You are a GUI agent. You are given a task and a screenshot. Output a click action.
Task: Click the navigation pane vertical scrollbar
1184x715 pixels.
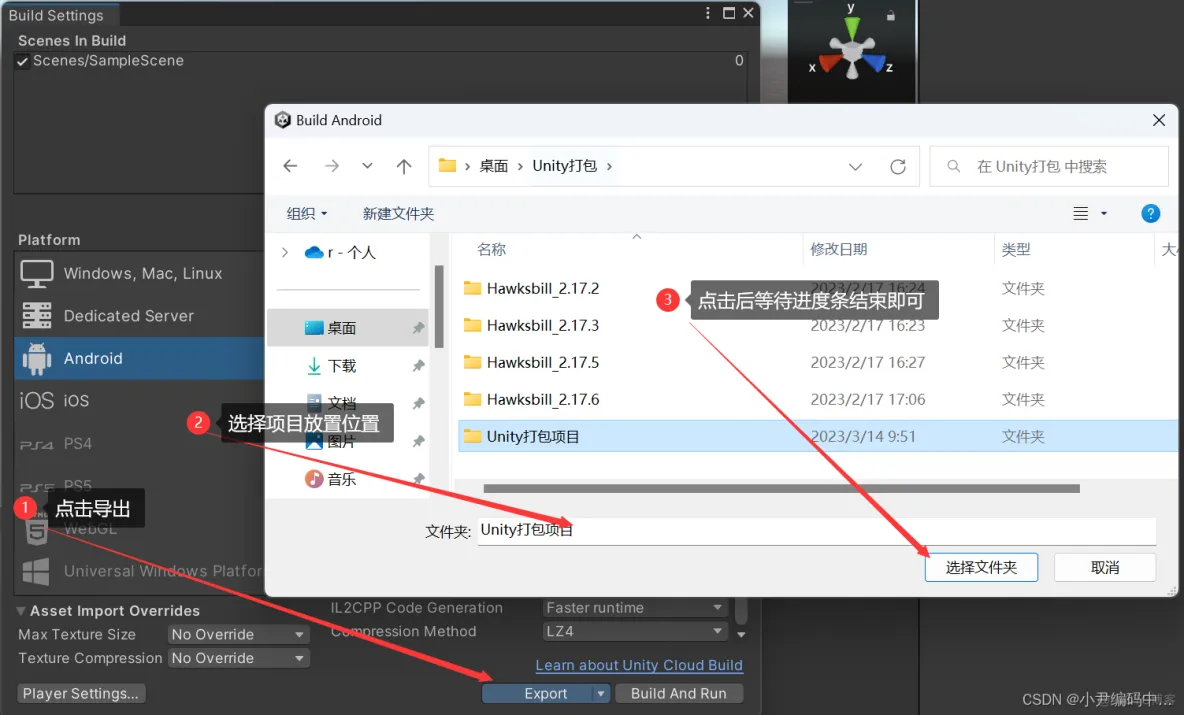(439, 306)
